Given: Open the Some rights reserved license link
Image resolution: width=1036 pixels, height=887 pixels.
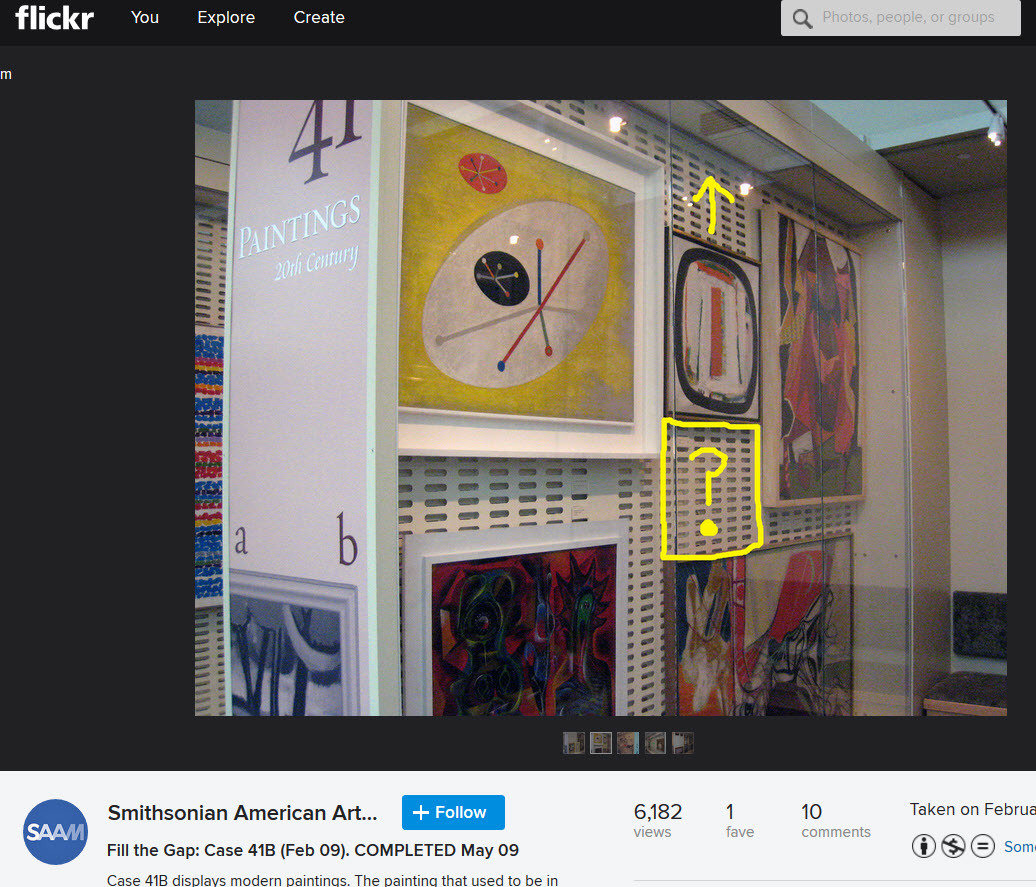Looking at the screenshot, I should click(1019, 847).
